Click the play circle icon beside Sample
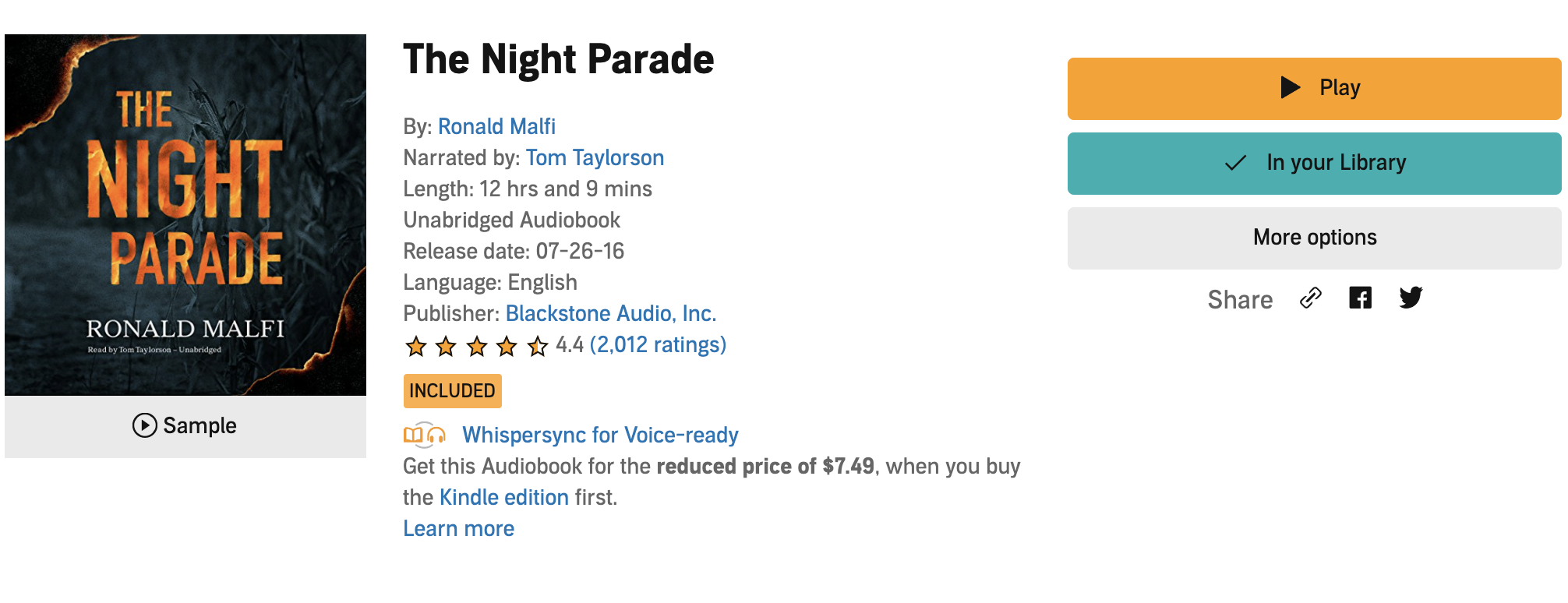1568x603 pixels. tap(144, 425)
